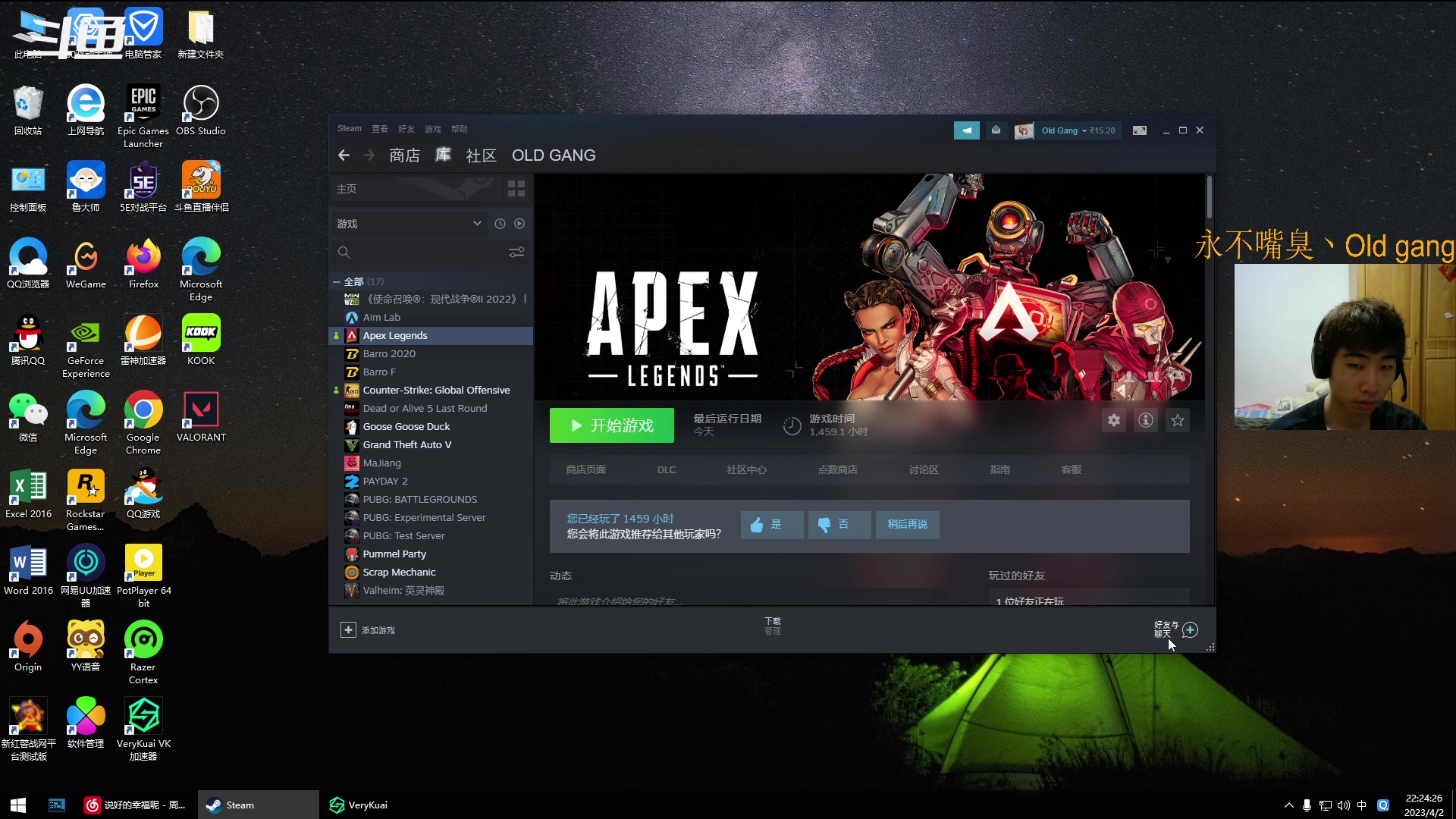Screen dimensions: 1456x819
Task: Open the 商店 store tab
Action: click(x=404, y=155)
